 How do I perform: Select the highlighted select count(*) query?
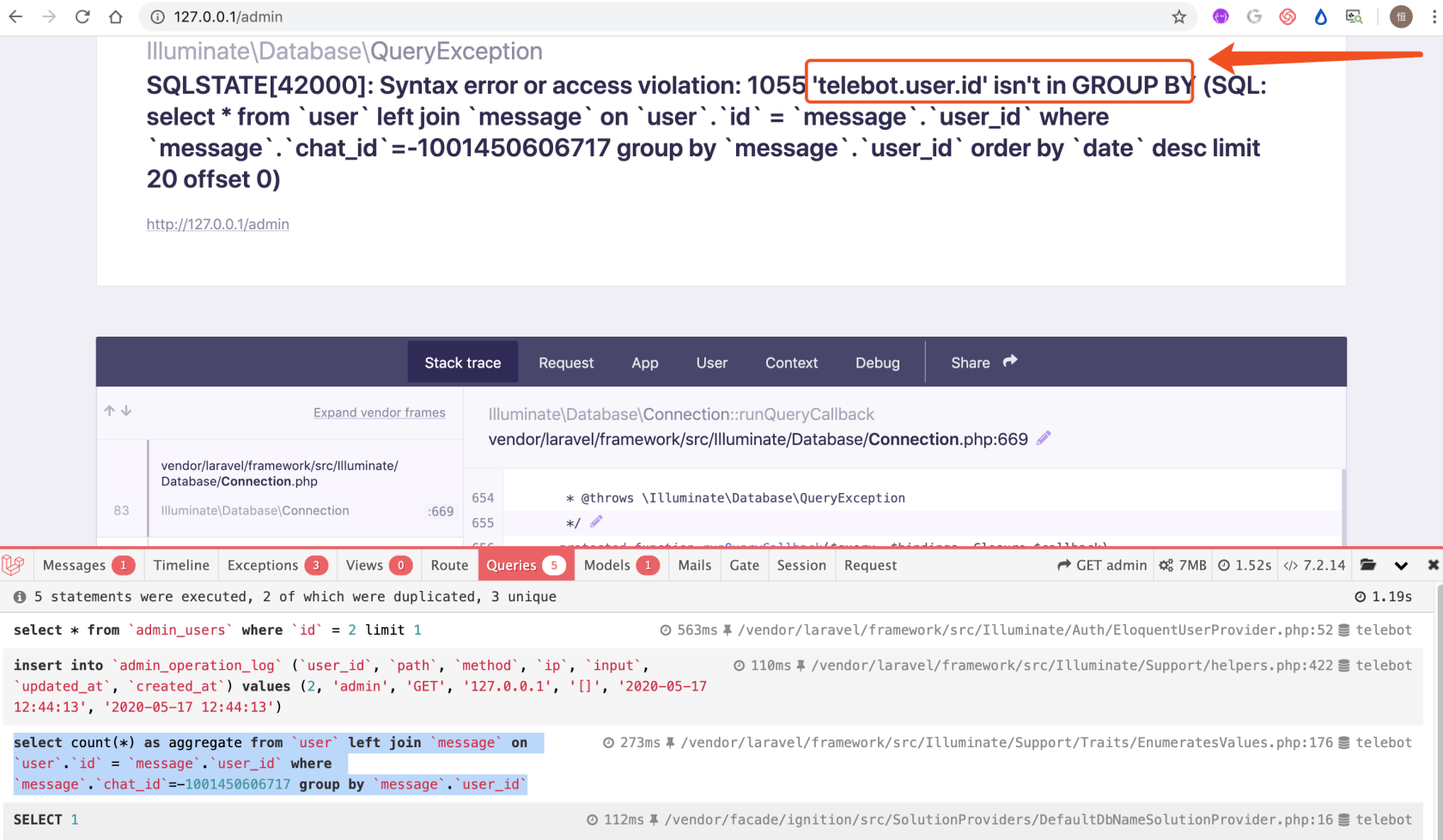pos(713,764)
